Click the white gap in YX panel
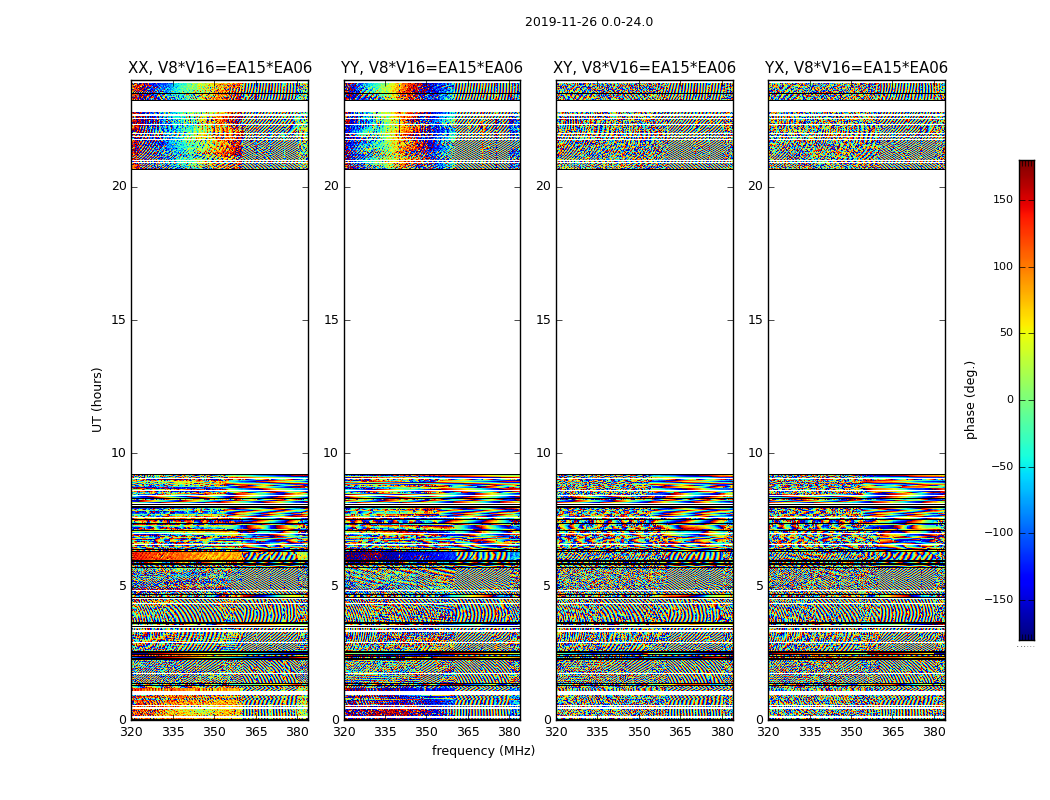 coord(856,320)
